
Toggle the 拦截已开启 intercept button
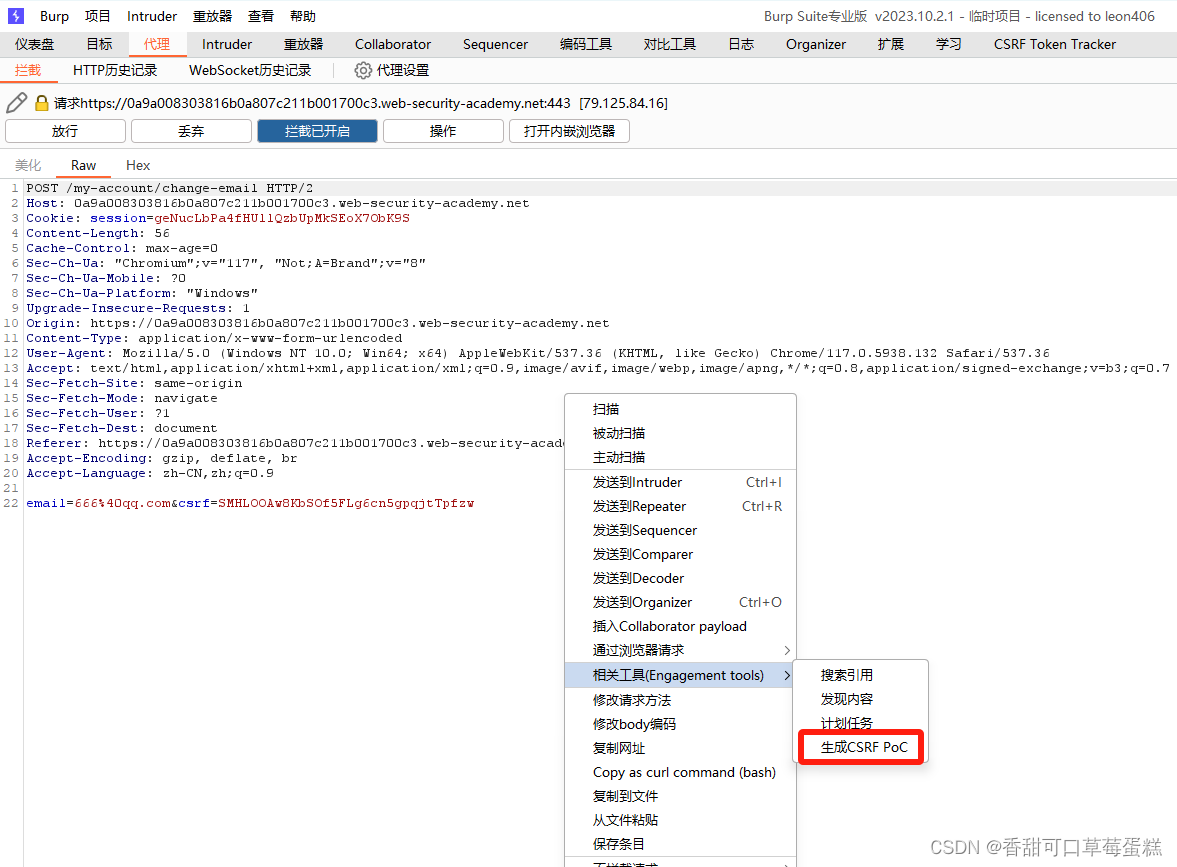pyautogui.click(x=318, y=131)
